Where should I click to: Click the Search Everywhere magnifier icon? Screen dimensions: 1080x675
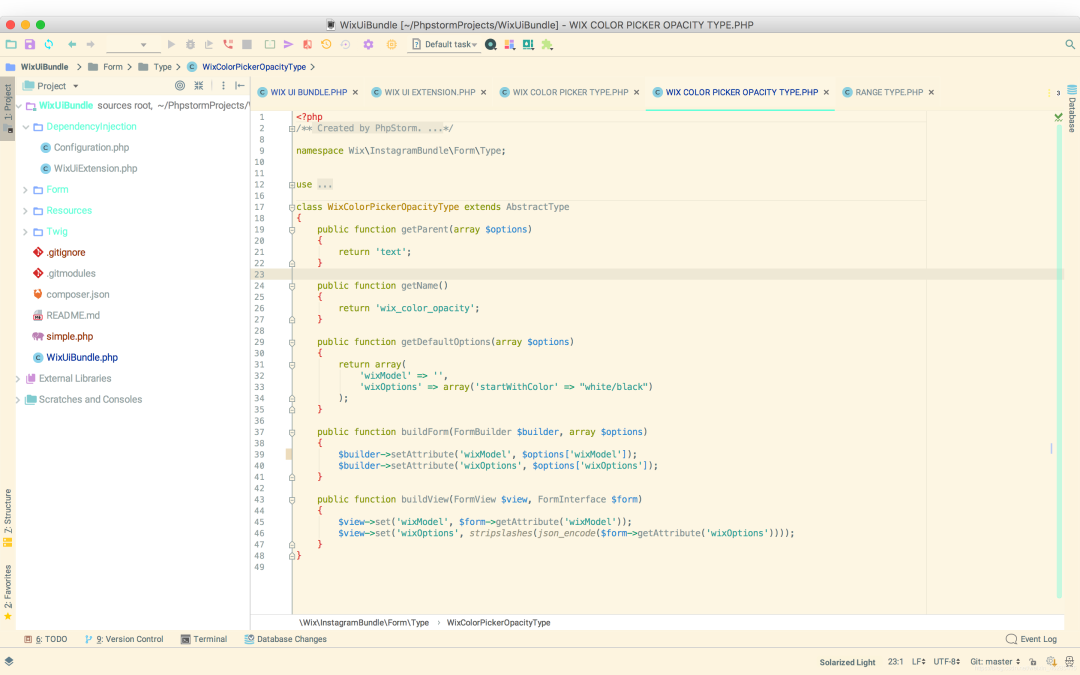tap(1070, 44)
